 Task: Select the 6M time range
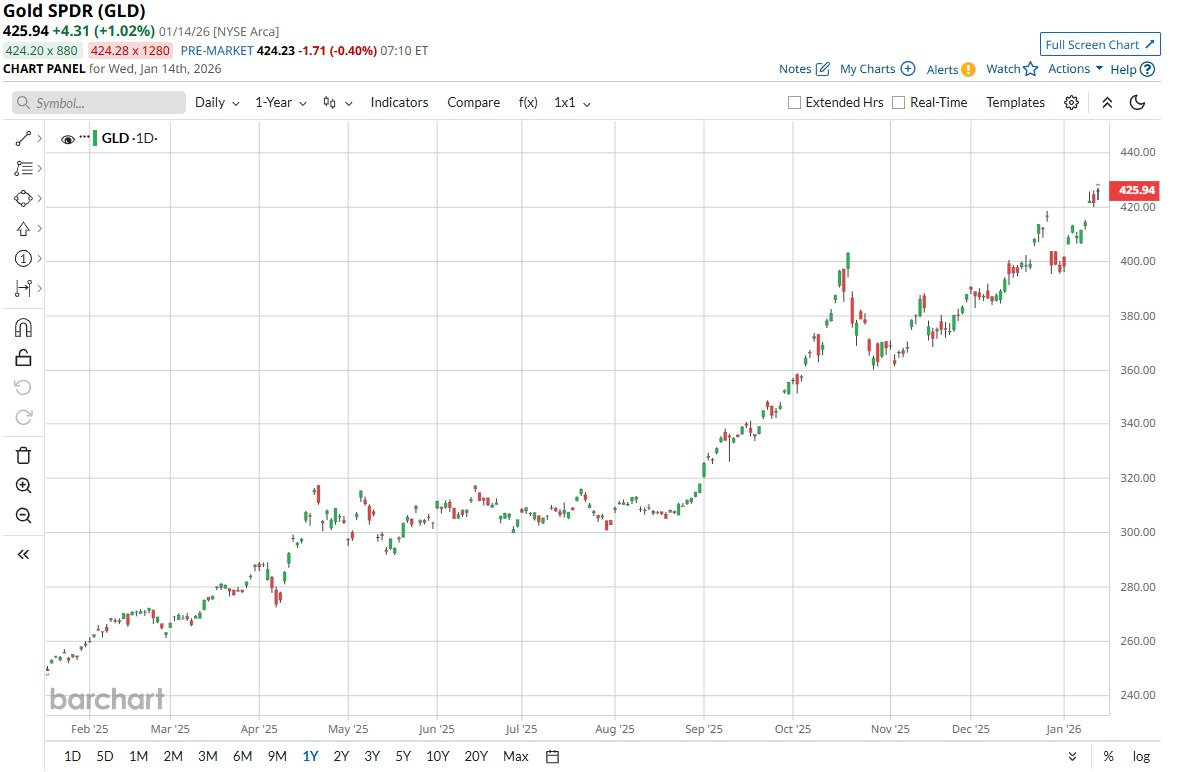point(242,756)
